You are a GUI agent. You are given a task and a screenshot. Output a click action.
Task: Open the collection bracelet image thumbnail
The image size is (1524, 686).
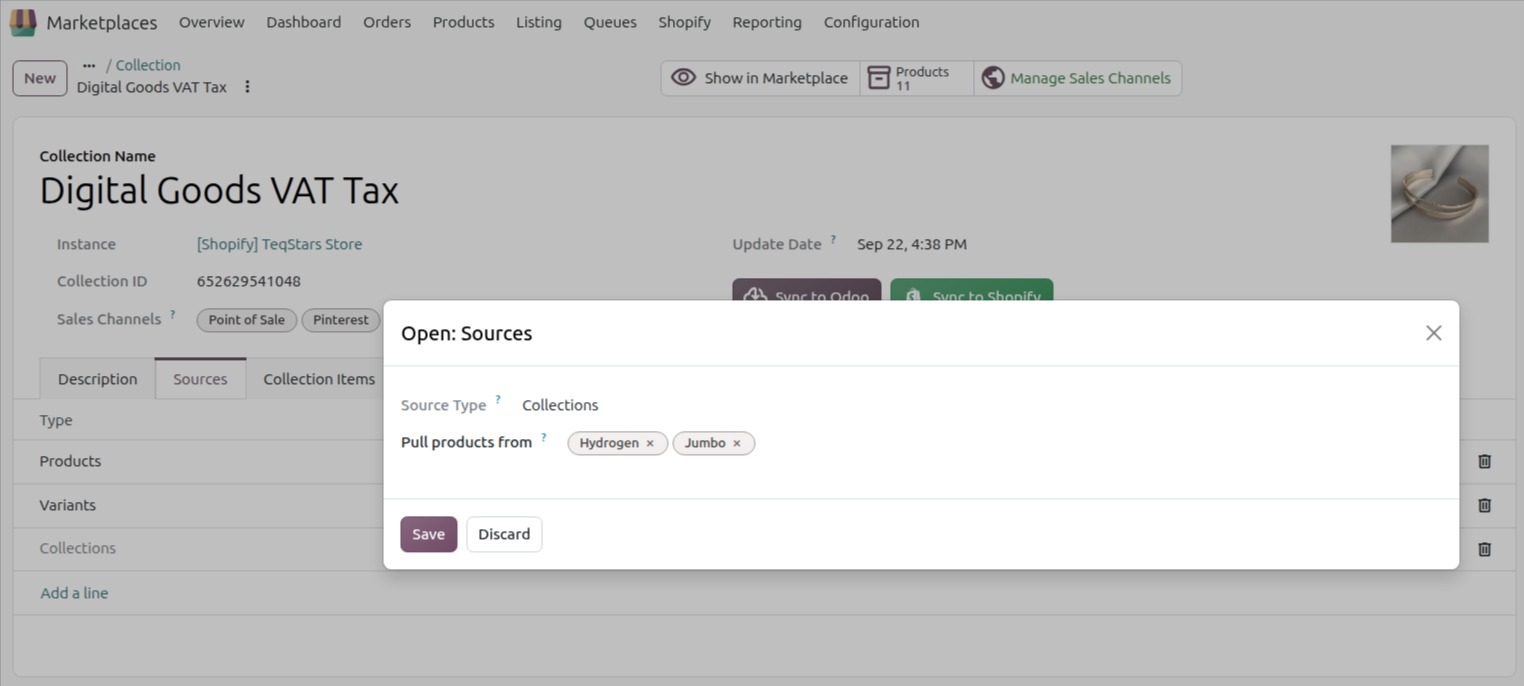click(1439, 194)
